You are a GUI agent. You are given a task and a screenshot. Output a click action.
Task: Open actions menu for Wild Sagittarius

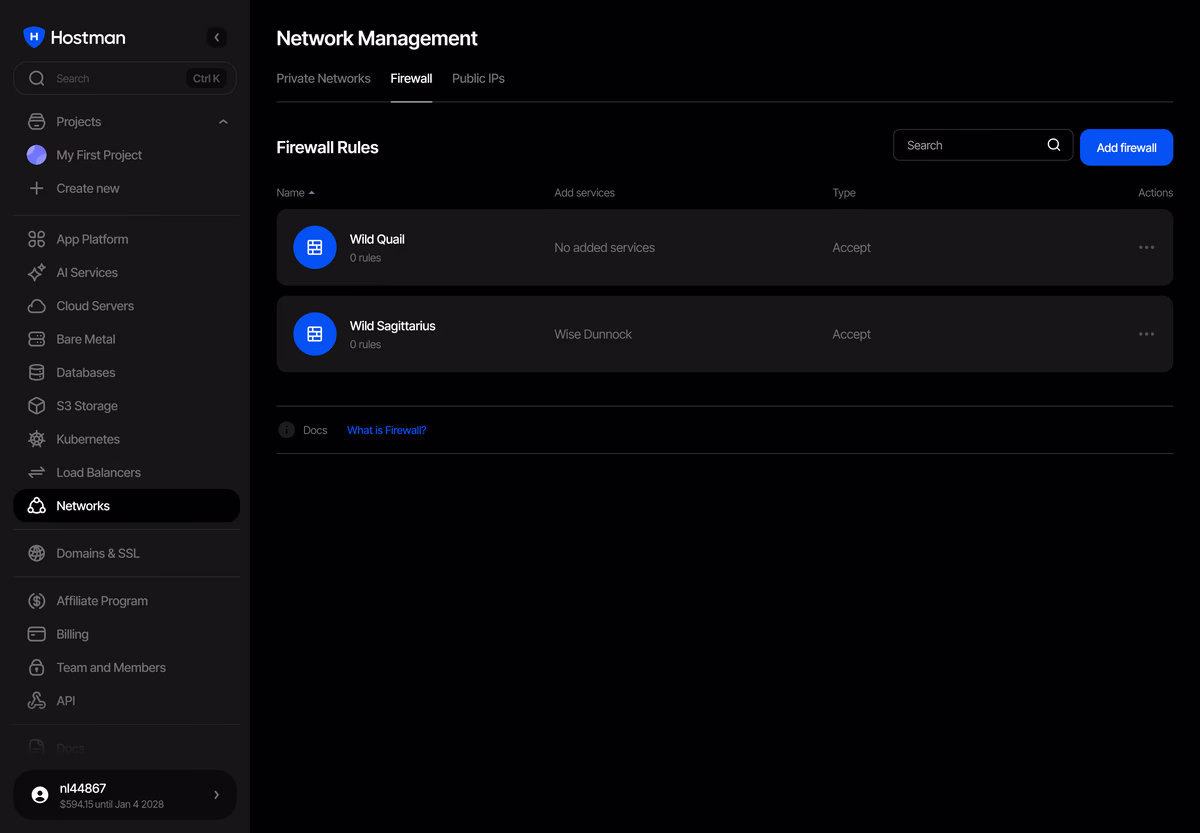click(x=1147, y=334)
